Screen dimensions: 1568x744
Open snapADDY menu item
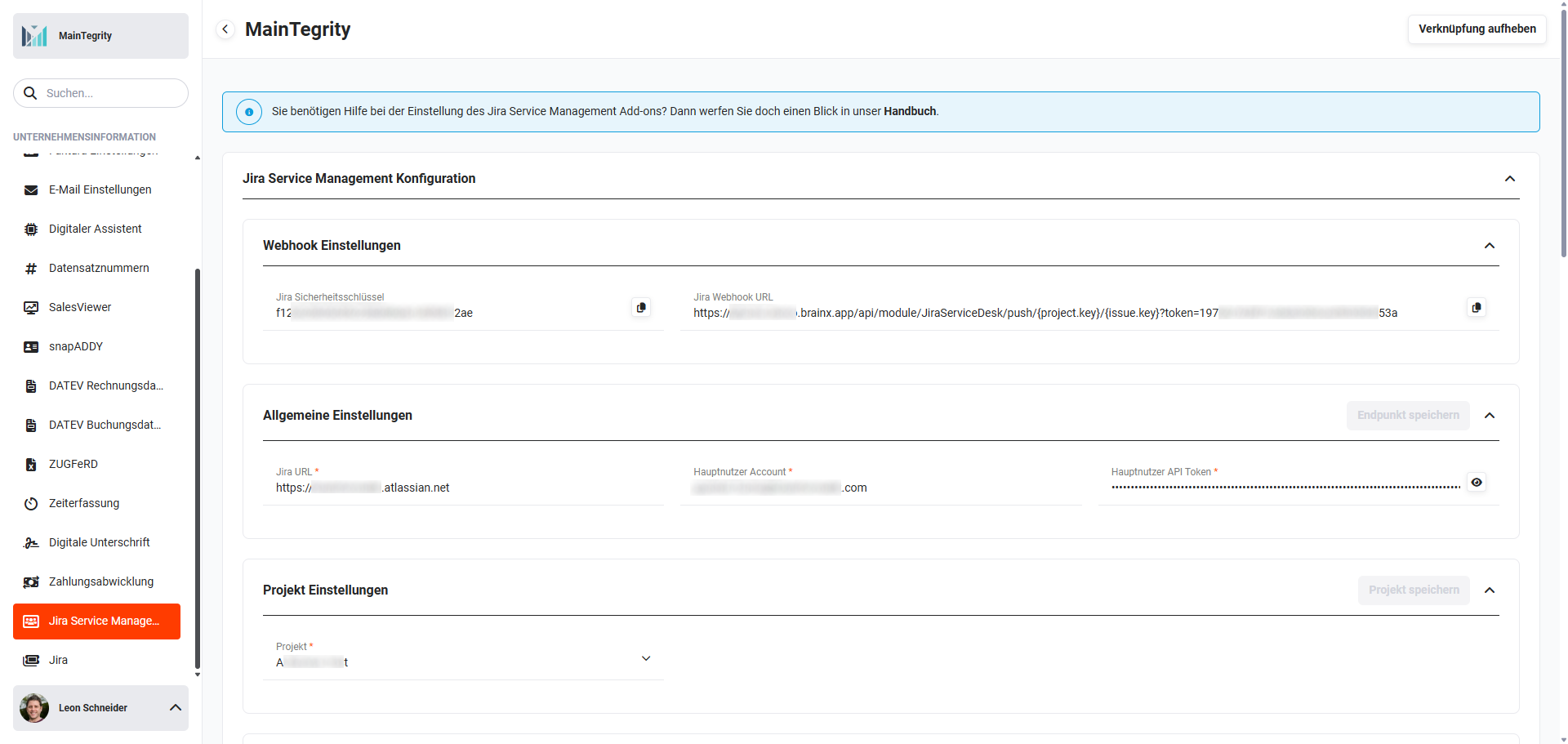point(96,346)
